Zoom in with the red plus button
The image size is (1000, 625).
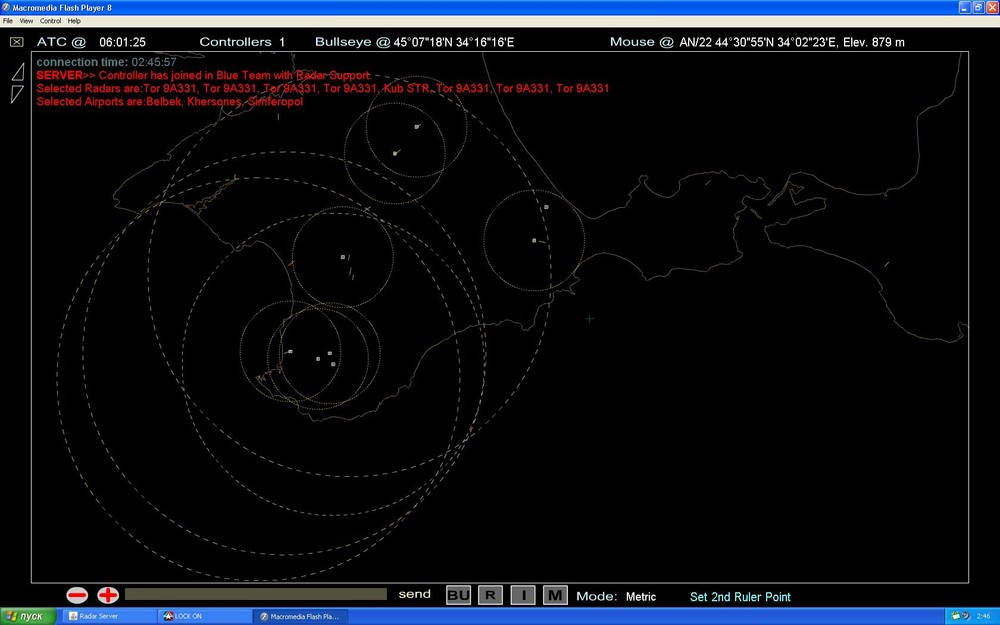tap(108, 595)
